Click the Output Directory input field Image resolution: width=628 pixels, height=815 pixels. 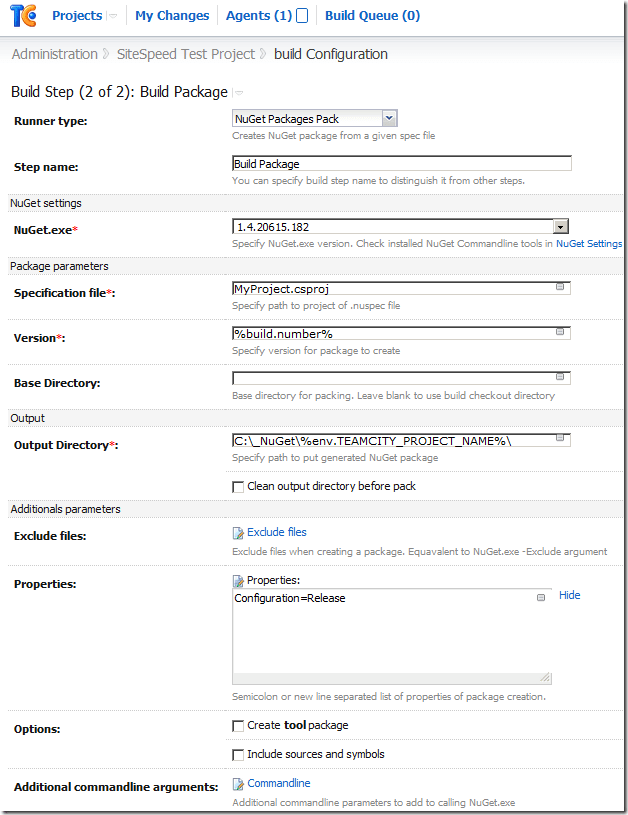click(401, 440)
